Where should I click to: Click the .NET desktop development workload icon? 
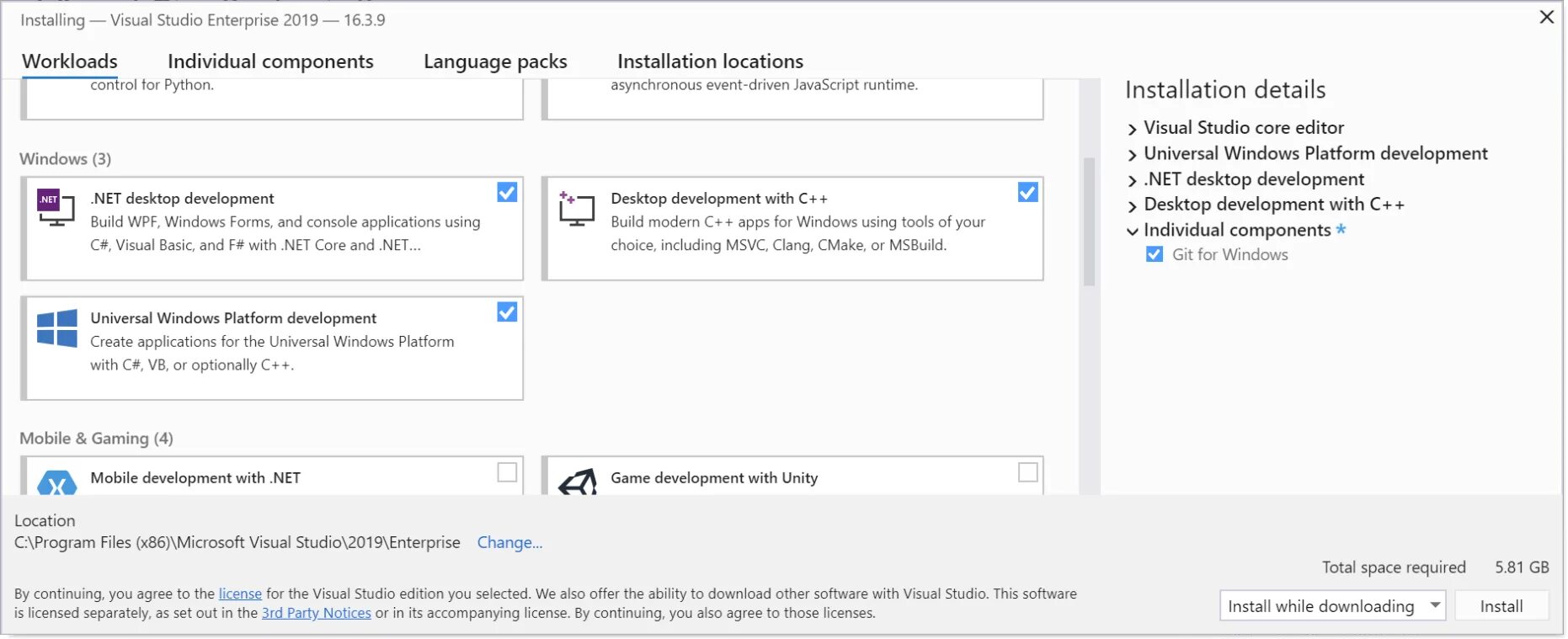56,208
